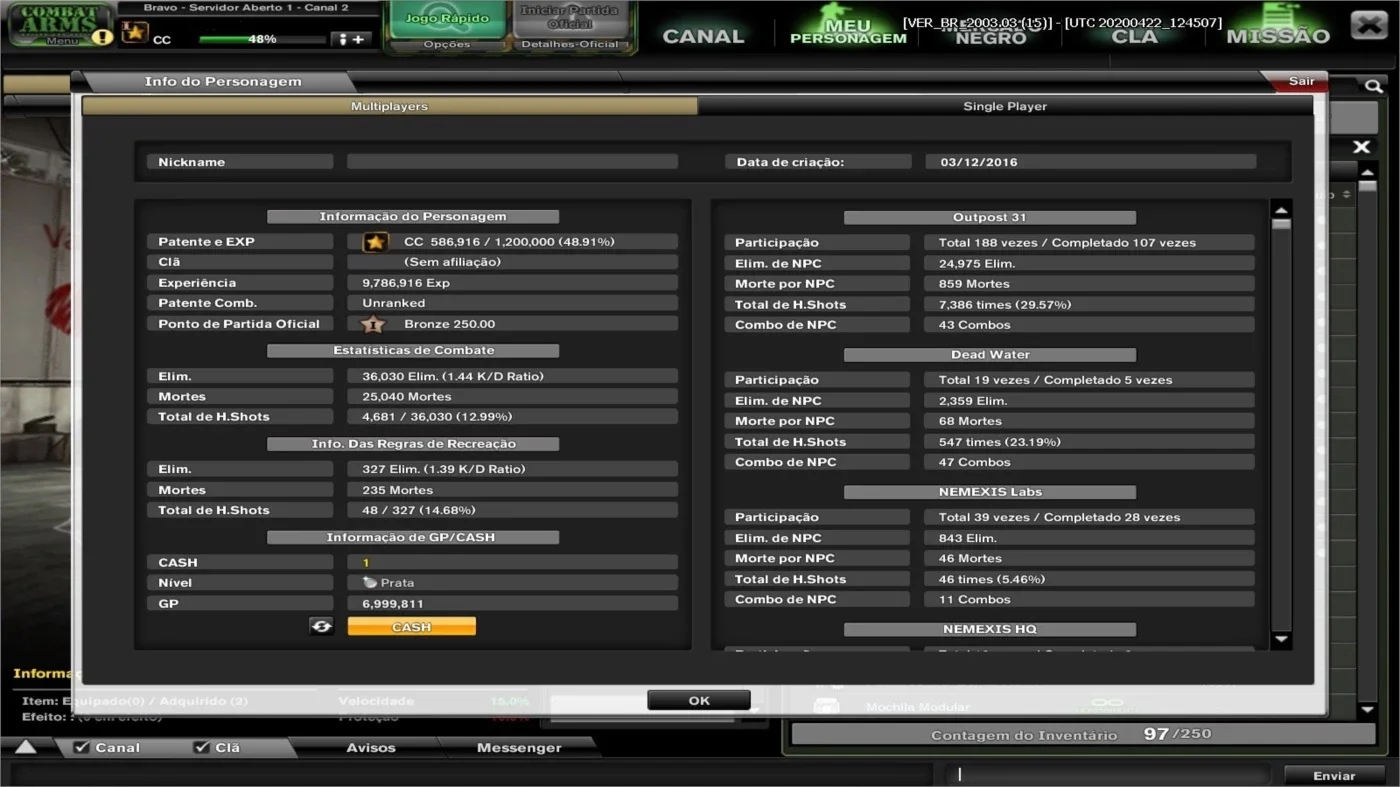
Task: Expand the chat panel up arrow
Action: coord(25,747)
